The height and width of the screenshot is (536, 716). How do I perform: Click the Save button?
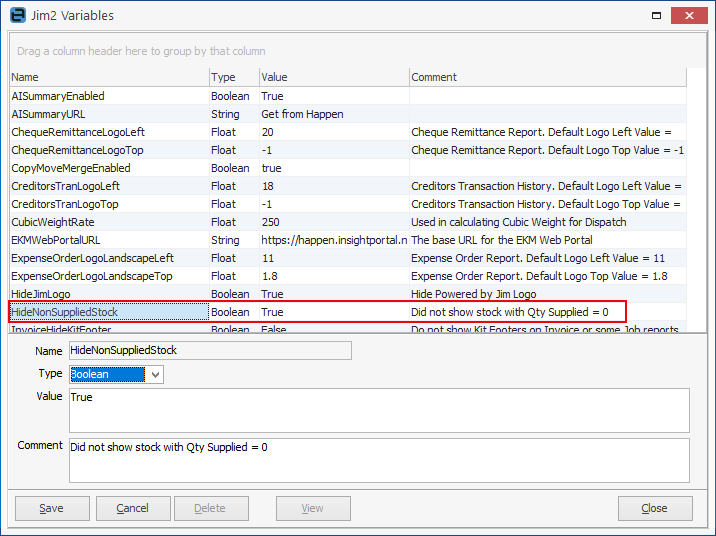52,508
